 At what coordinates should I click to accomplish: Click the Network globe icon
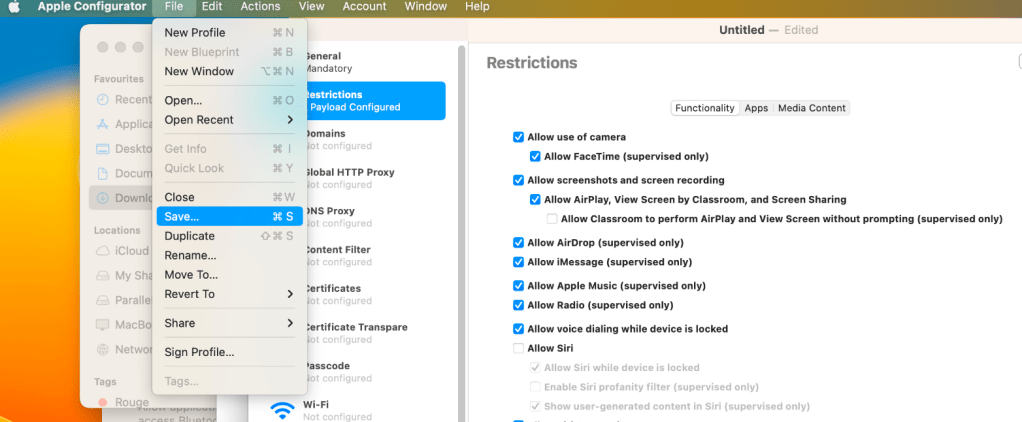103,349
